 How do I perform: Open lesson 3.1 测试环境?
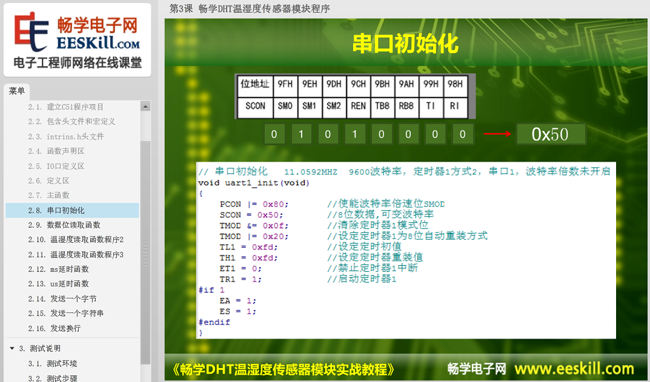click(x=53, y=363)
